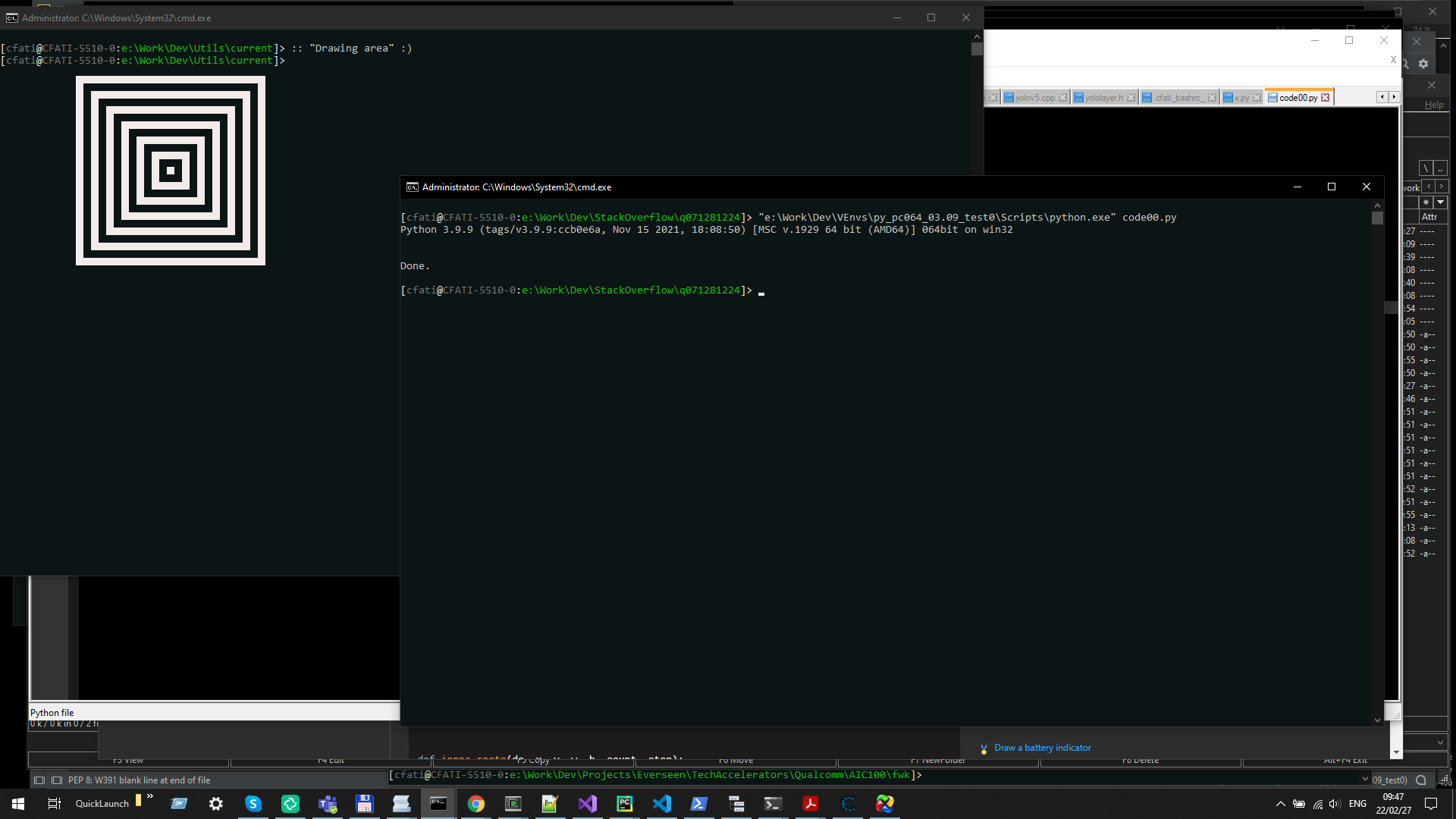Close the yololayer.h tab

pos(1131,98)
